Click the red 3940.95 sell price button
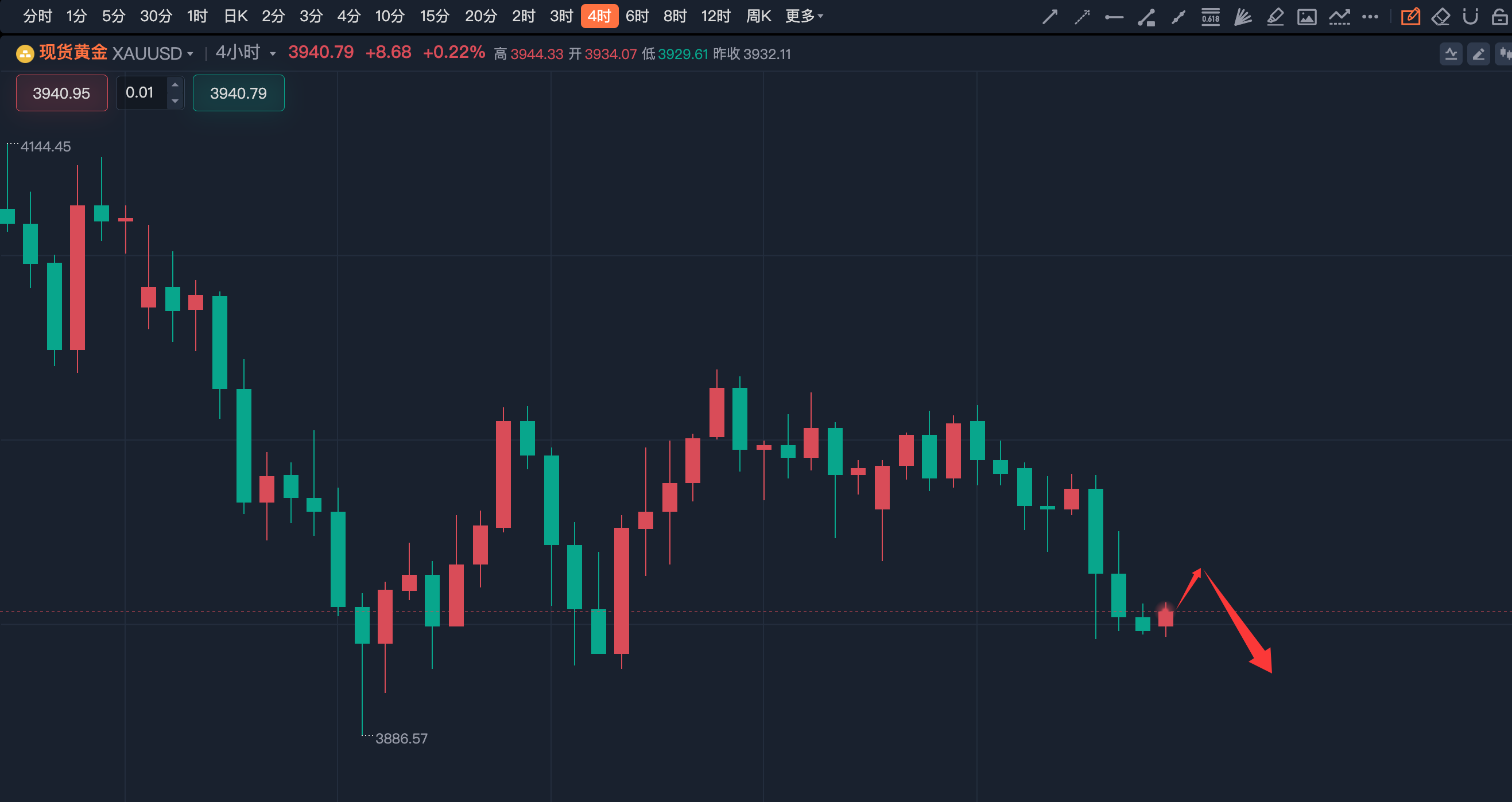 61,94
